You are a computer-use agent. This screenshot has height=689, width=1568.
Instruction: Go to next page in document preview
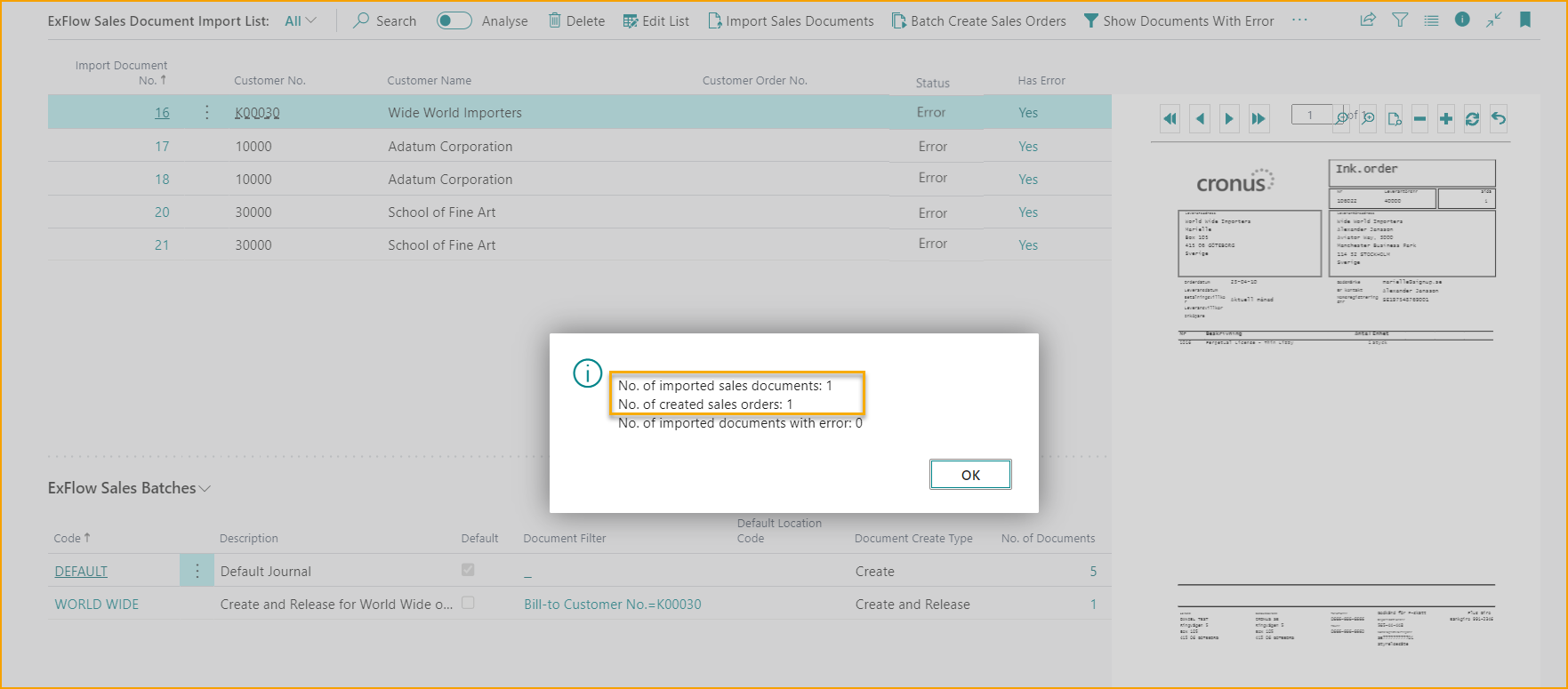tap(1229, 118)
